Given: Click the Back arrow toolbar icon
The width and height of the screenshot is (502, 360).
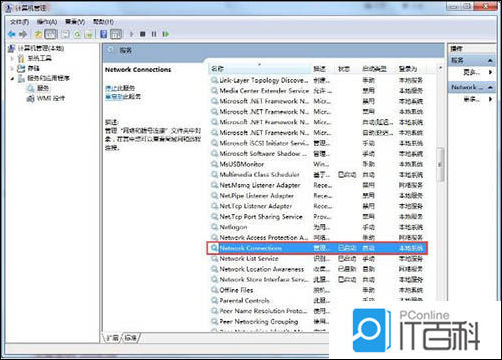Looking at the screenshot, I should (x=11, y=34).
